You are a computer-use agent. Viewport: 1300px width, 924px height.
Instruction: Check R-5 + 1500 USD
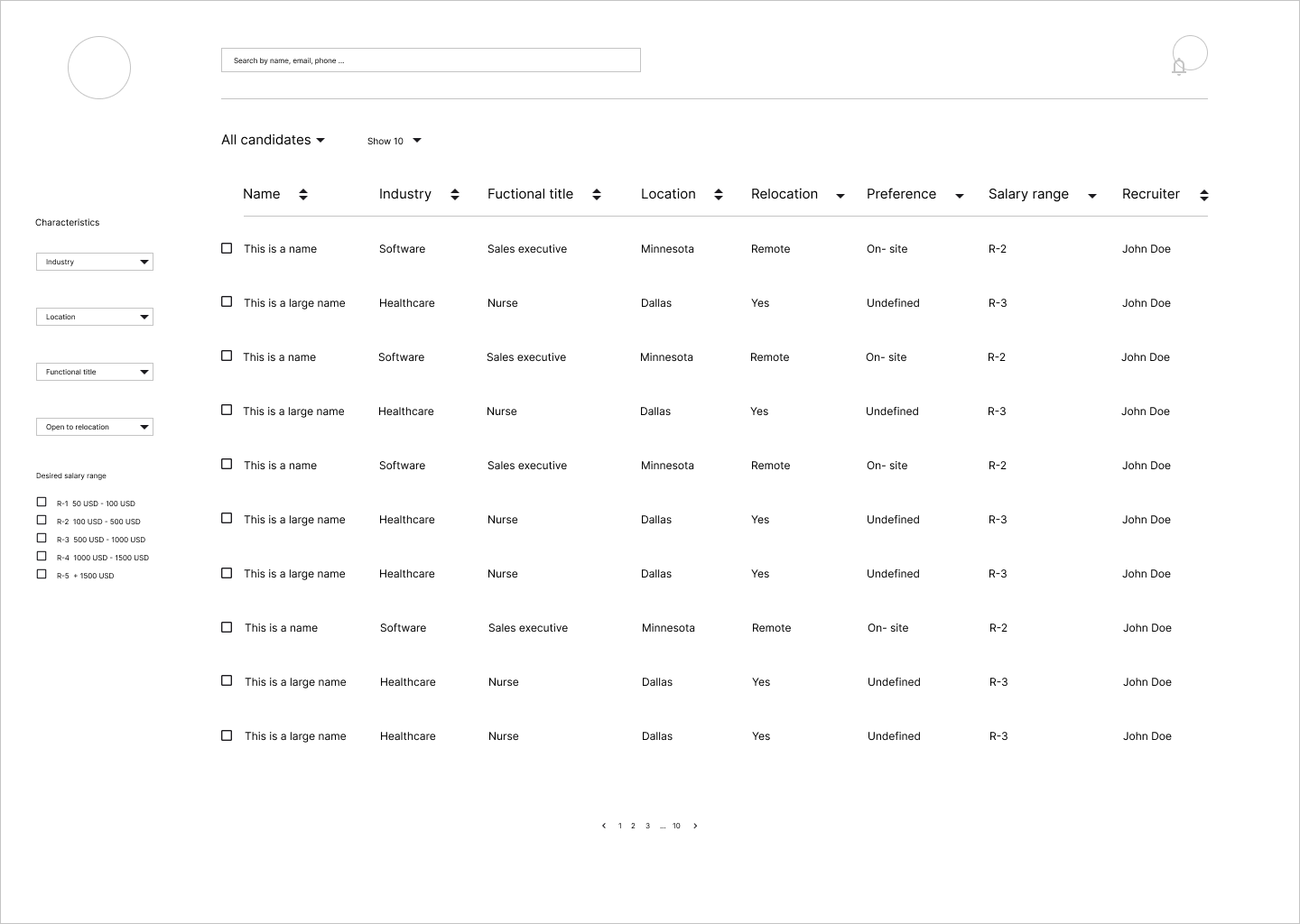(42, 574)
